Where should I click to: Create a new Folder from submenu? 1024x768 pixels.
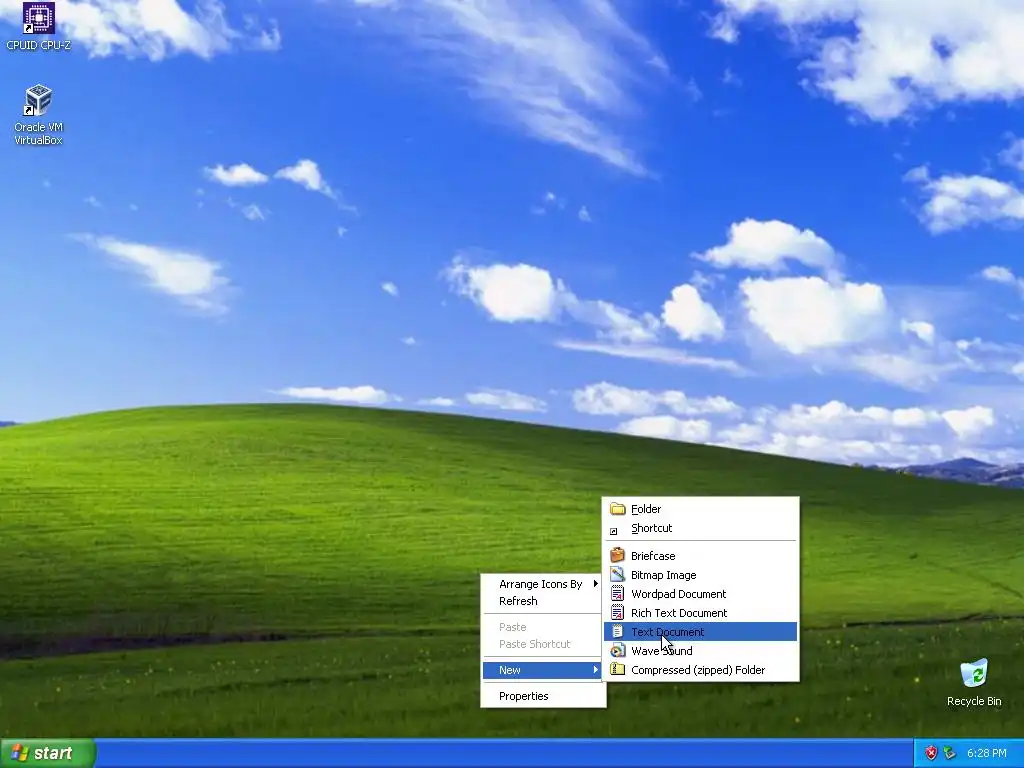point(700,509)
